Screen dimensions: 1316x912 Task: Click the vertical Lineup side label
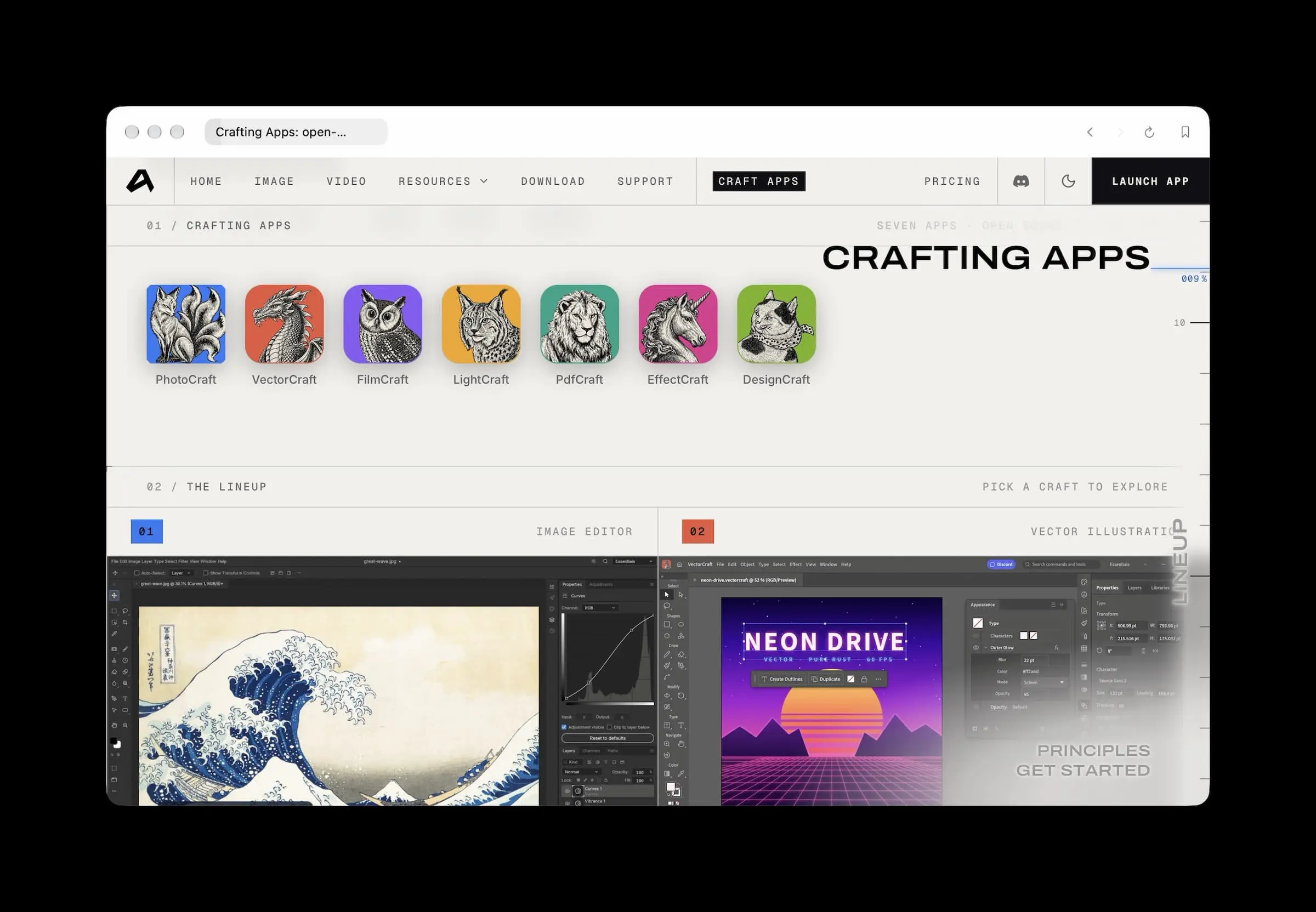(x=1180, y=562)
